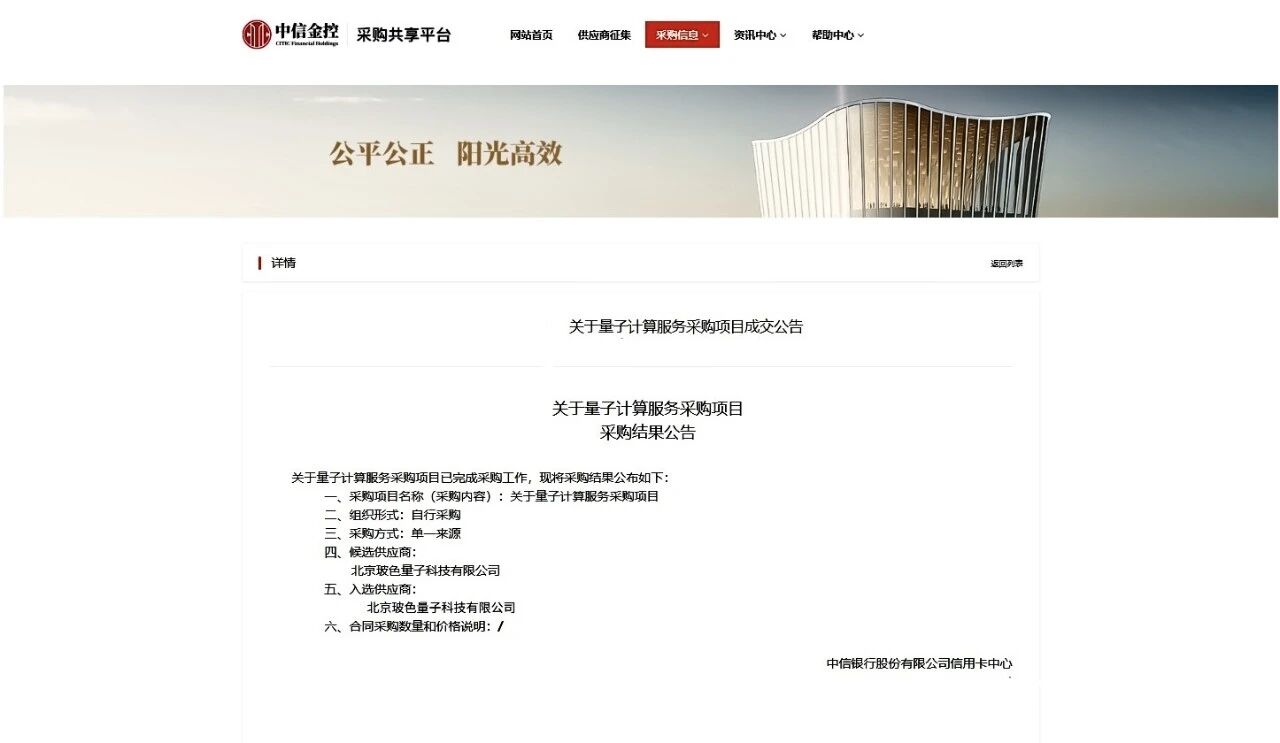Click the 组织形式：自行采购 line
This screenshot has width=1280, height=743.
[x=392, y=515]
